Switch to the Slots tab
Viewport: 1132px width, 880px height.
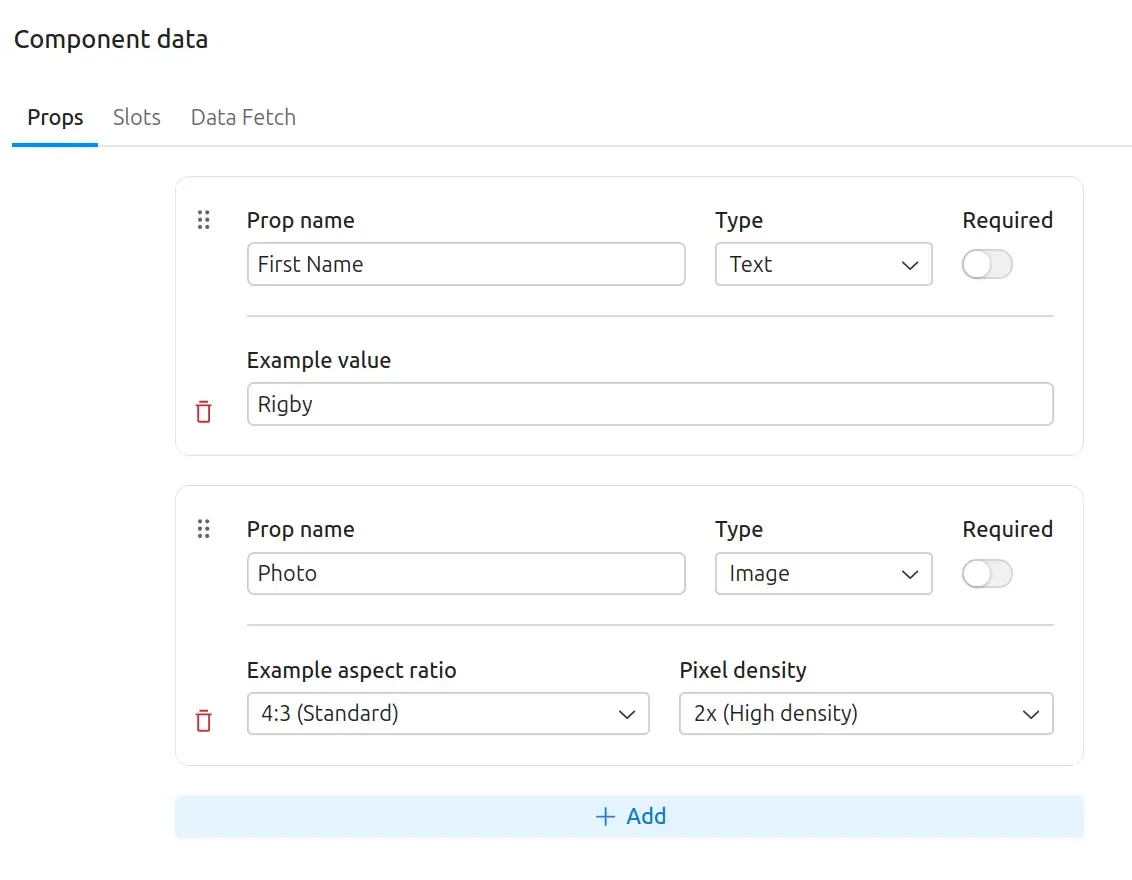[136, 117]
